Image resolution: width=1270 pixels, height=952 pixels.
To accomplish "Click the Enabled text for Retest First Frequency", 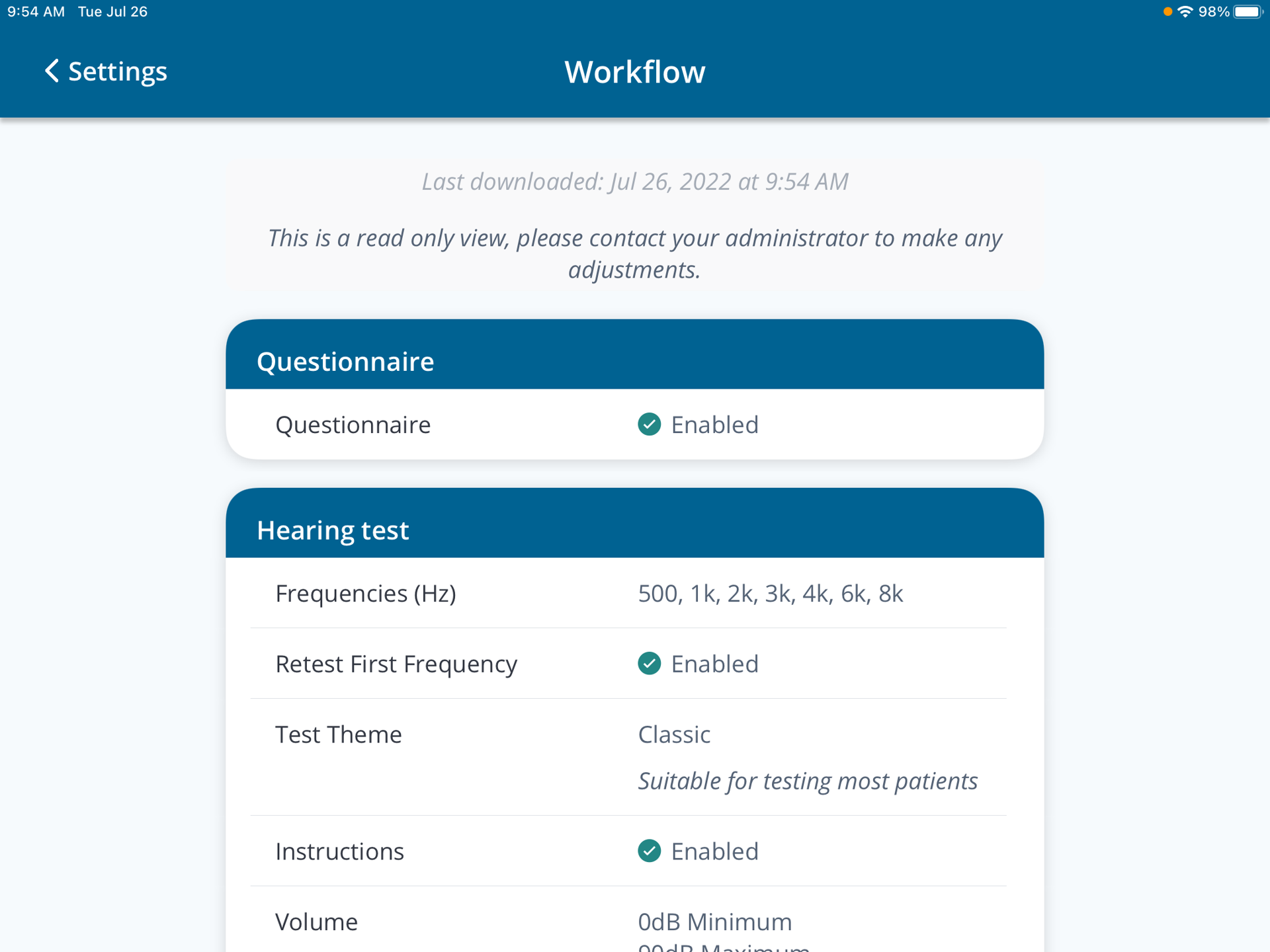I will (715, 664).
